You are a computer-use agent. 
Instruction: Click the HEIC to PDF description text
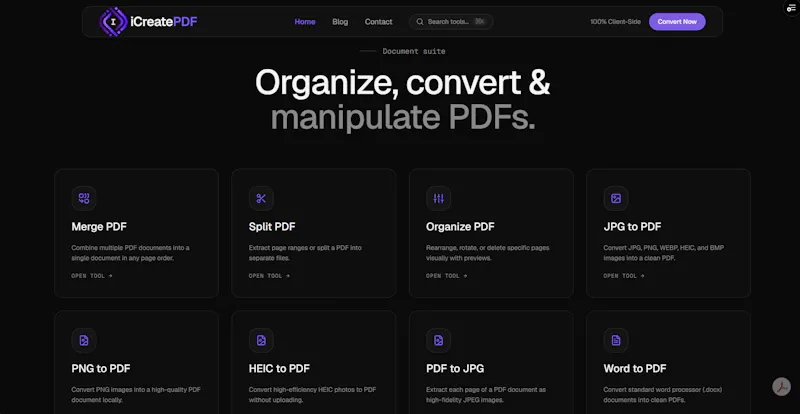(312, 395)
